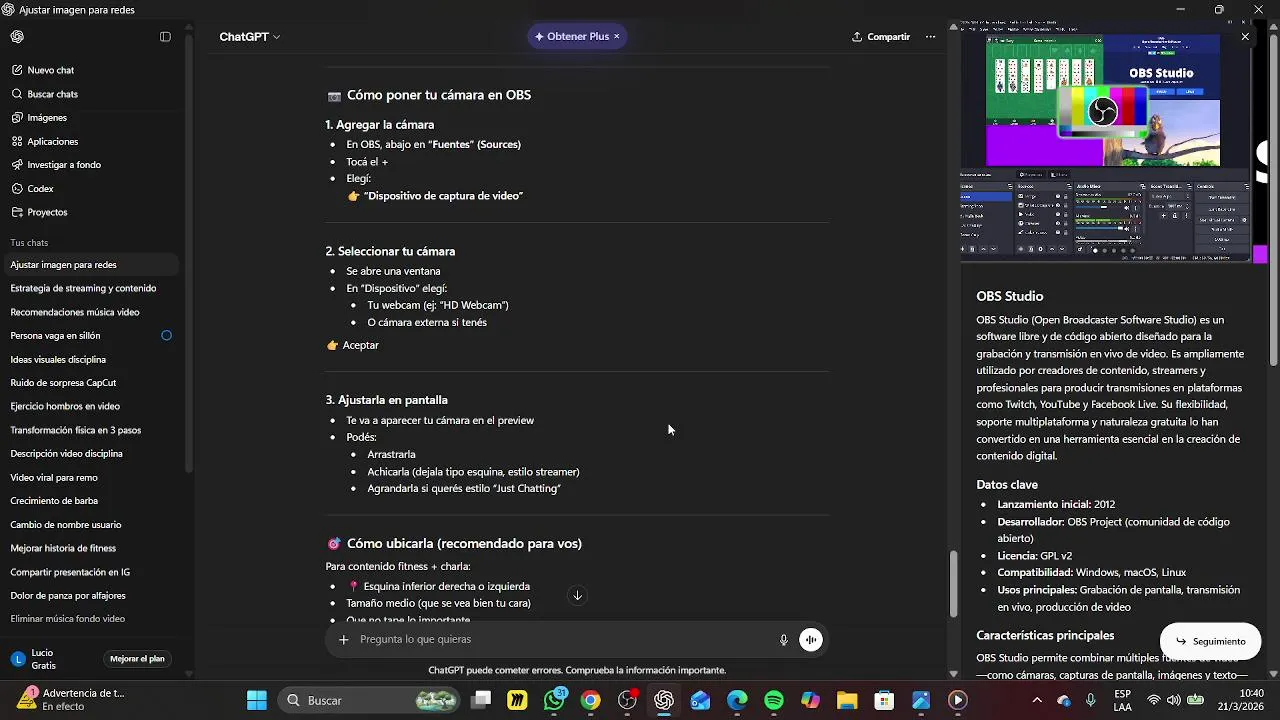
Task: Open Microsoft Store from the taskbar
Action: tap(884, 701)
